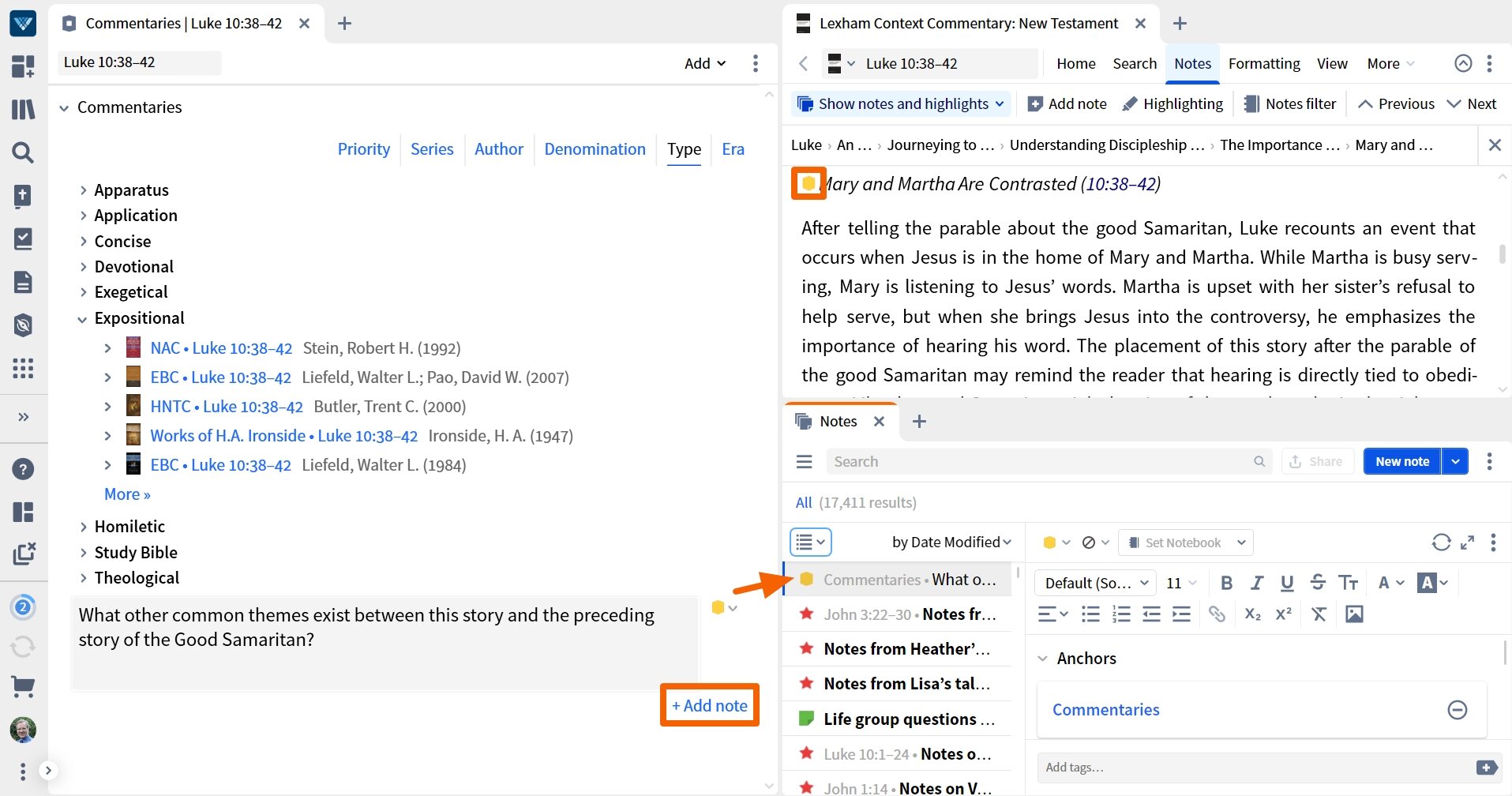The width and height of the screenshot is (1512, 796).
Task: Open the Set Notebook dropdown
Action: pyautogui.click(x=1187, y=543)
